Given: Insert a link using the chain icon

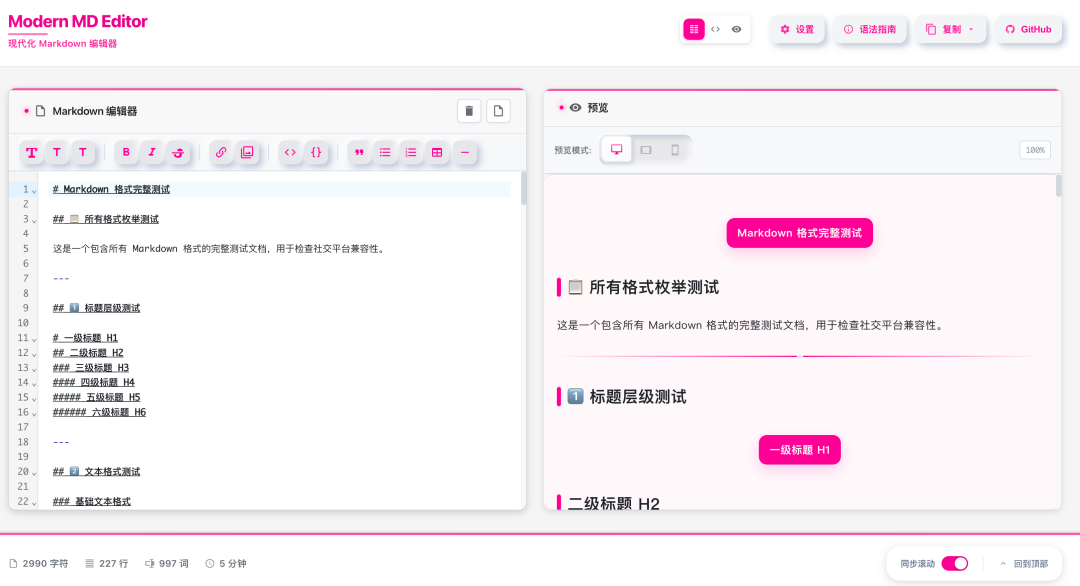Looking at the screenshot, I should coord(221,151).
